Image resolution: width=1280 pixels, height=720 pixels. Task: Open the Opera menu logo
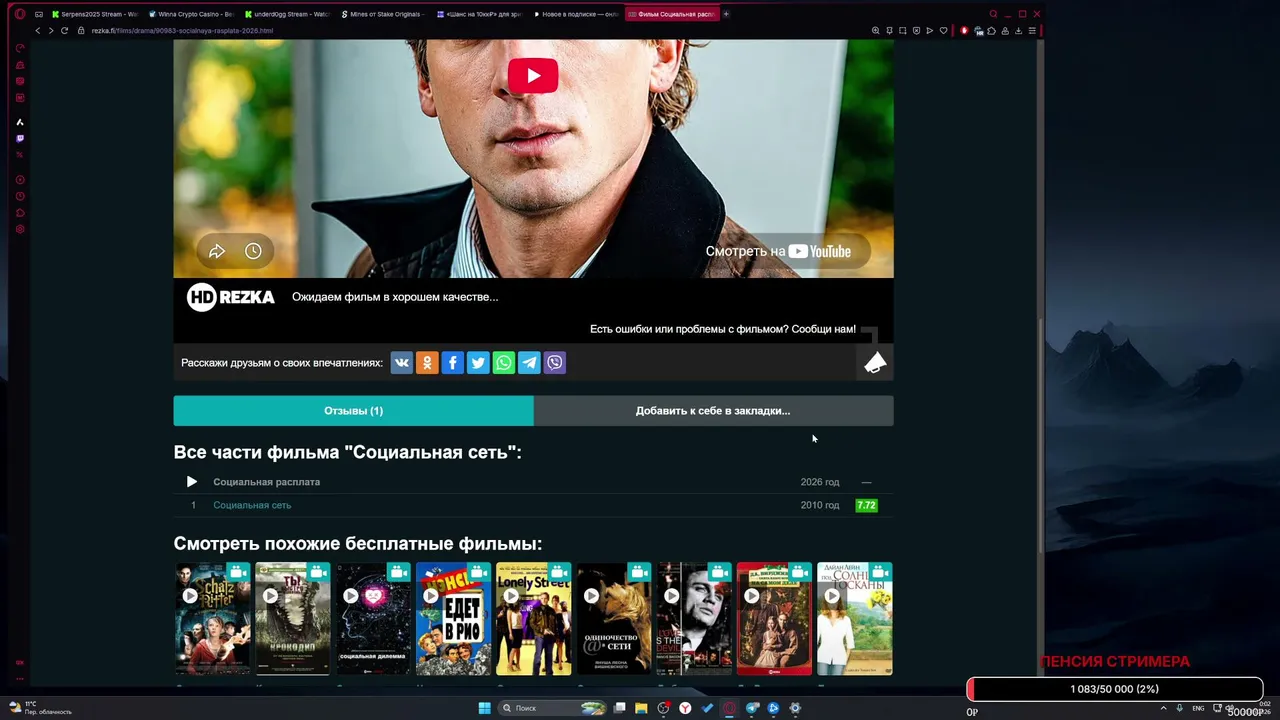20,14
